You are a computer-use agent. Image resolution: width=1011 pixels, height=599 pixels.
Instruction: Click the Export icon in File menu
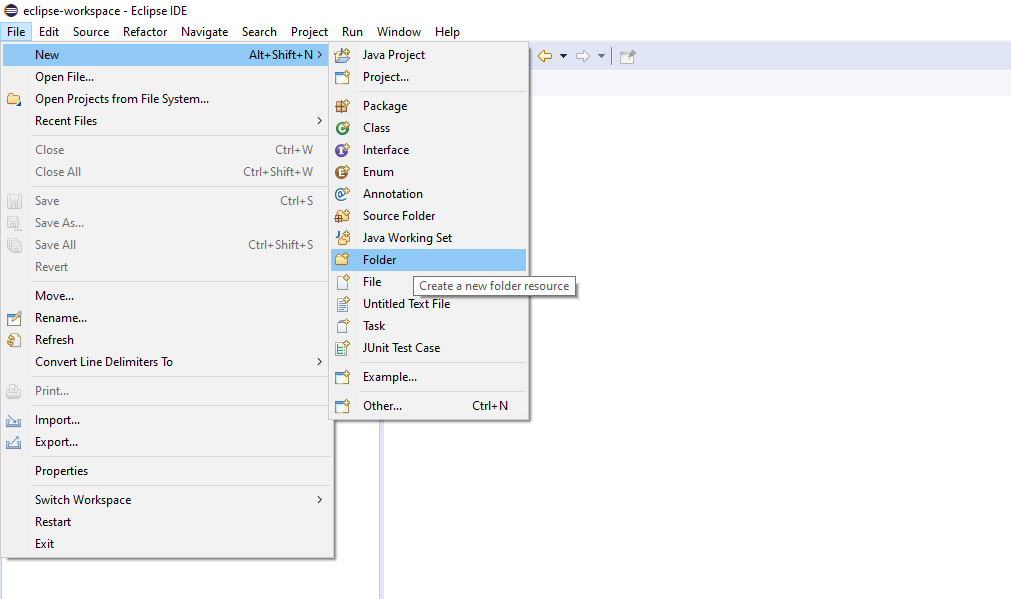[x=14, y=442]
